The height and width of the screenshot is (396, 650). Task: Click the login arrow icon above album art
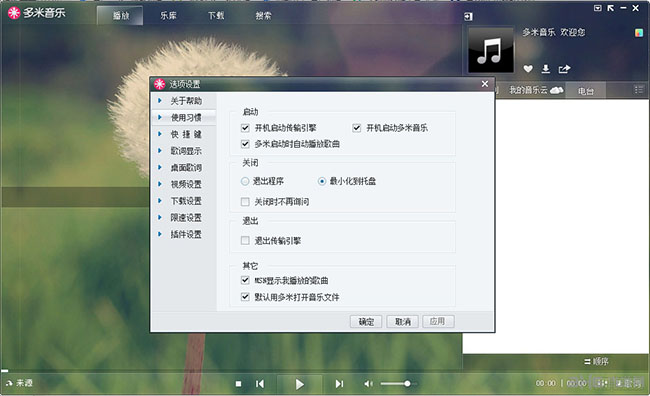coord(468,17)
